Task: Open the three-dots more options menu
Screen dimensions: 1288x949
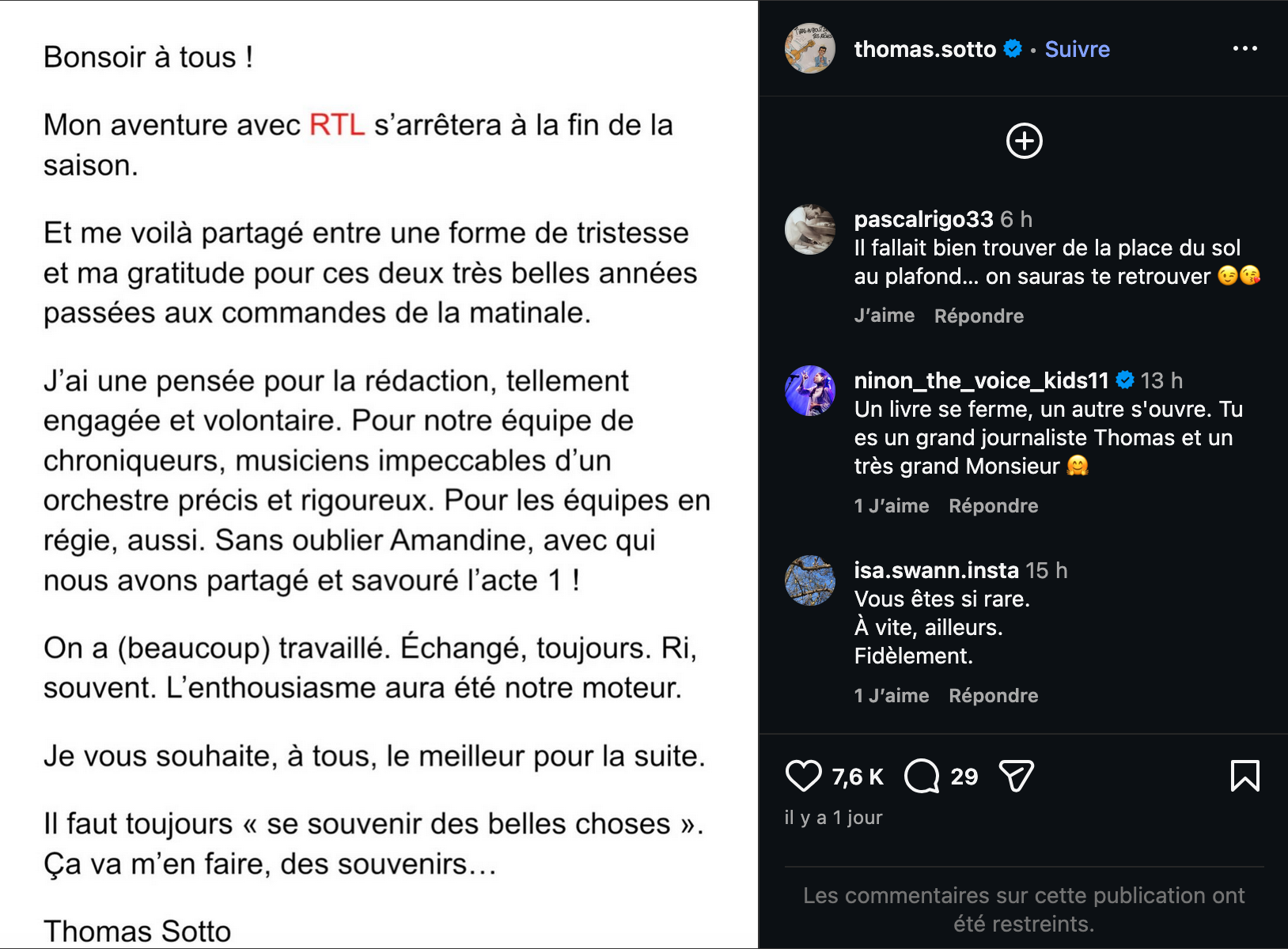Action: (1245, 49)
